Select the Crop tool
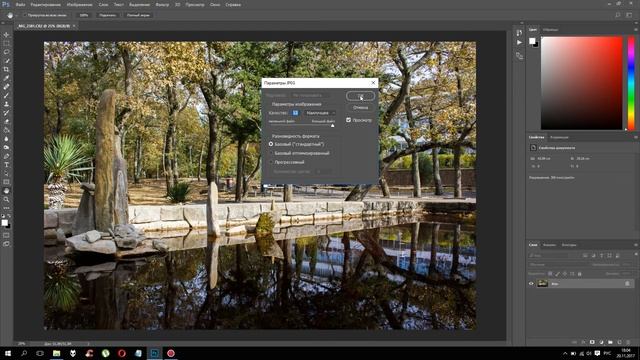Viewport: 640px width, 360px height. pos(6,69)
